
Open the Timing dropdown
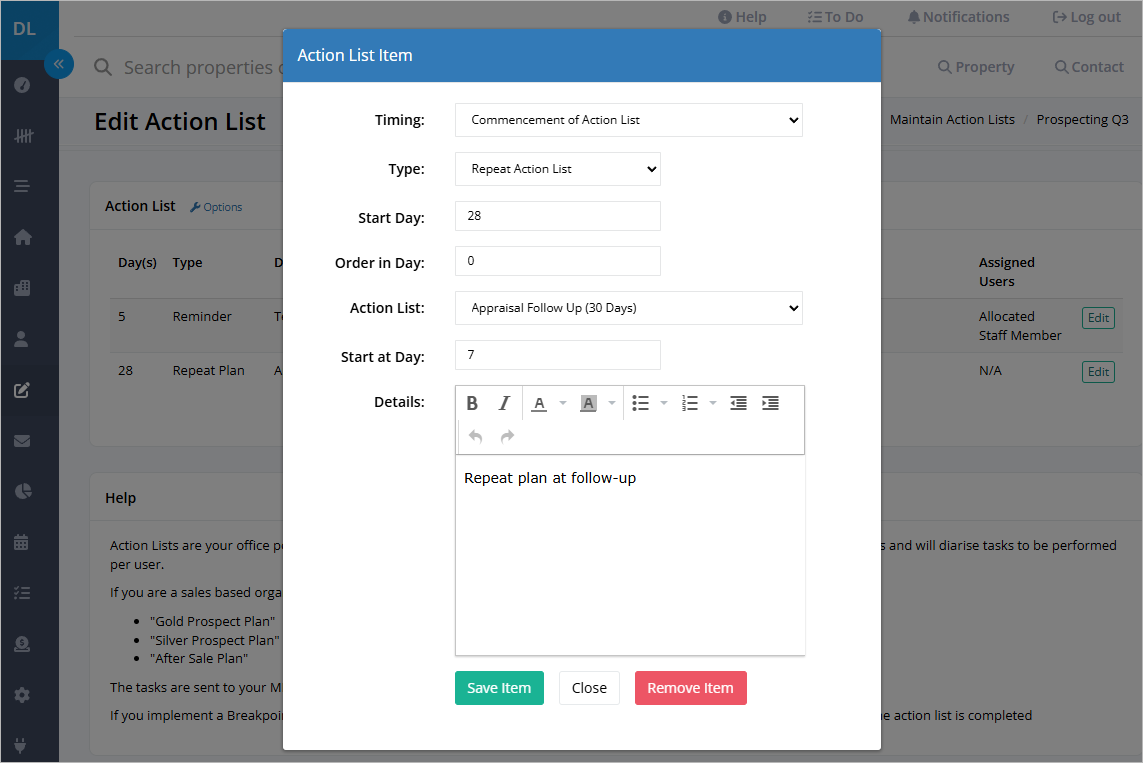[x=628, y=120]
